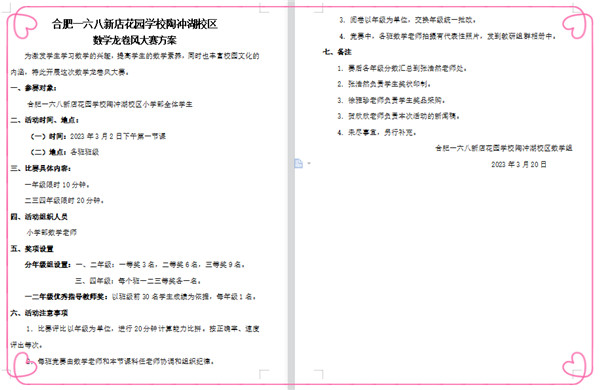
Task: Click the subtitle 数学龙卷风大赛方案
Action: [135, 40]
